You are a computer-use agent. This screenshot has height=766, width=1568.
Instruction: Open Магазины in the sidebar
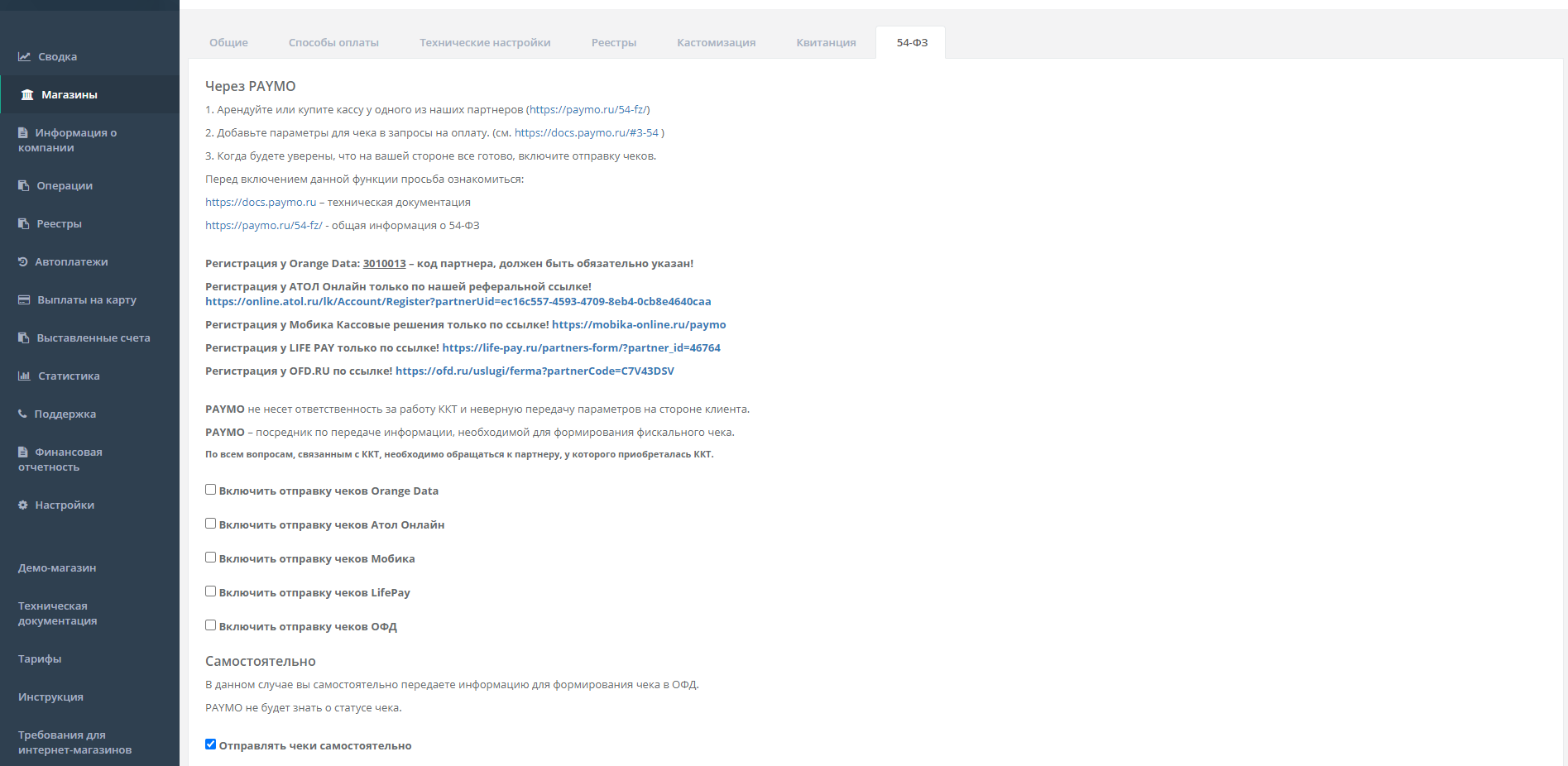pyautogui.click(x=89, y=95)
